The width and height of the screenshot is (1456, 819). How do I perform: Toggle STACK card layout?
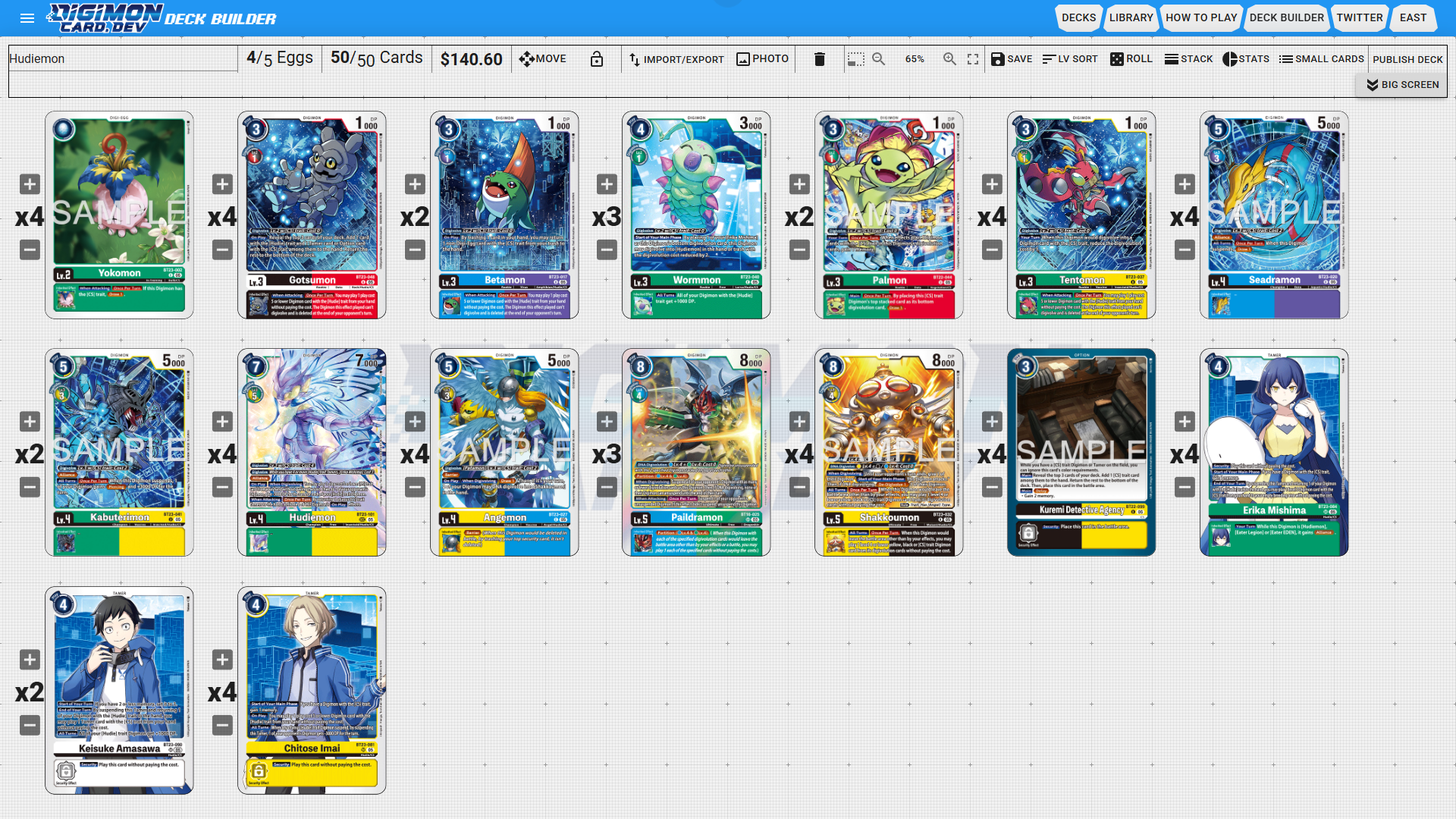coord(1188,59)
